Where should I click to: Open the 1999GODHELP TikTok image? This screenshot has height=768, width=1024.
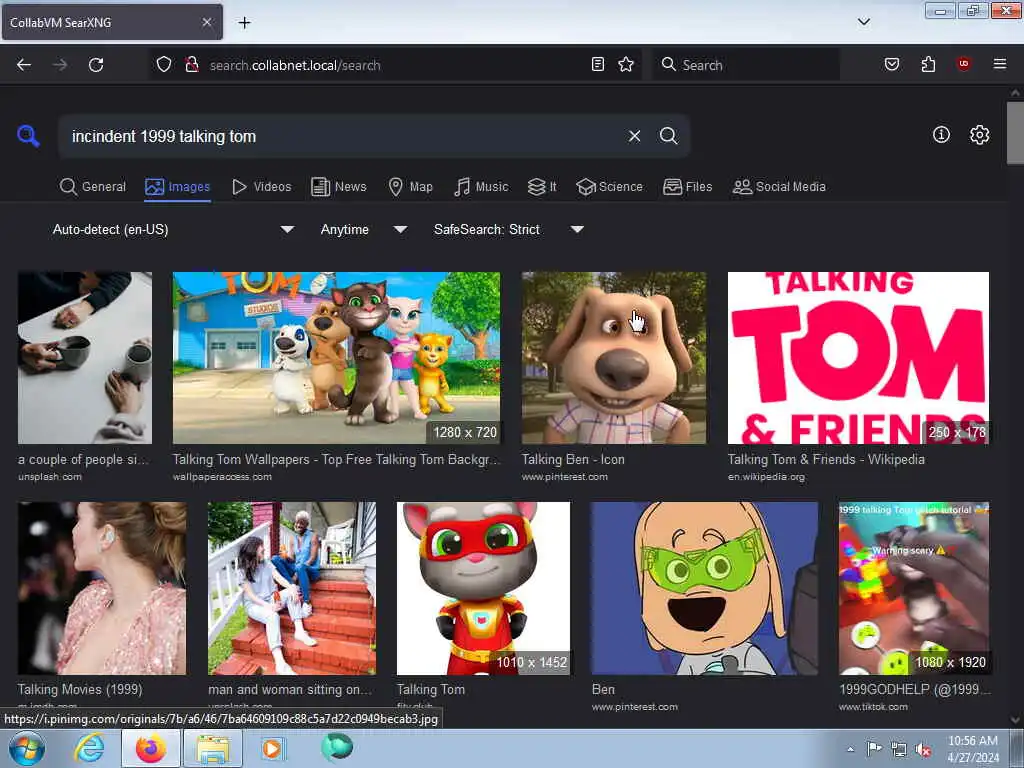pyautogui.click(x=914, y=588)
